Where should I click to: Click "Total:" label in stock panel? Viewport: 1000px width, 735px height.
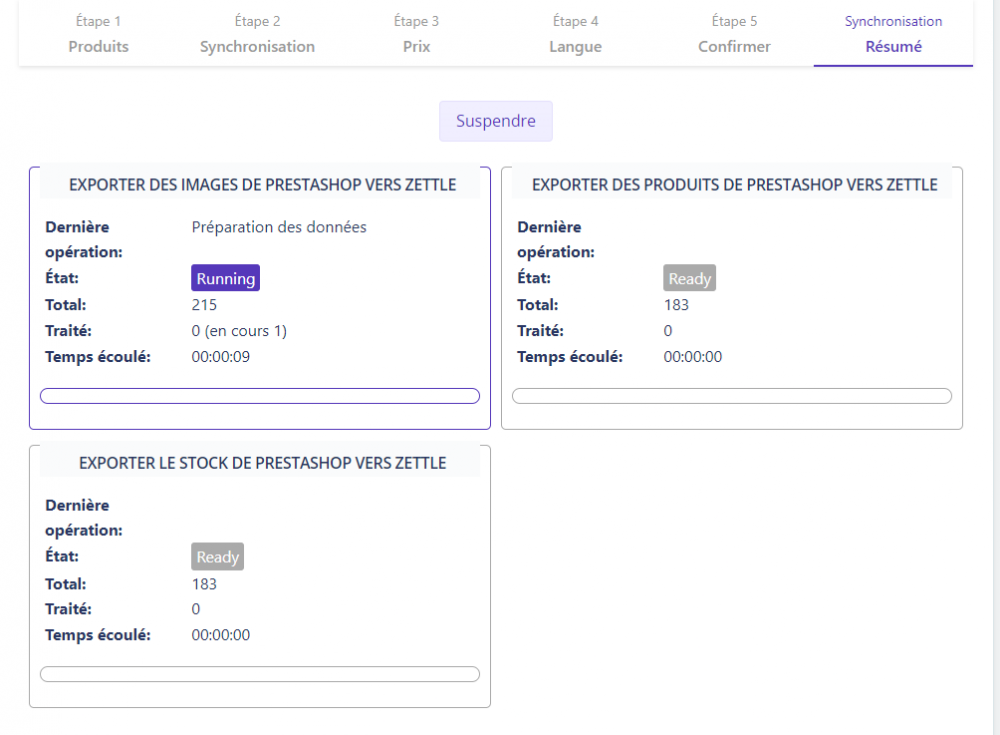65,584
